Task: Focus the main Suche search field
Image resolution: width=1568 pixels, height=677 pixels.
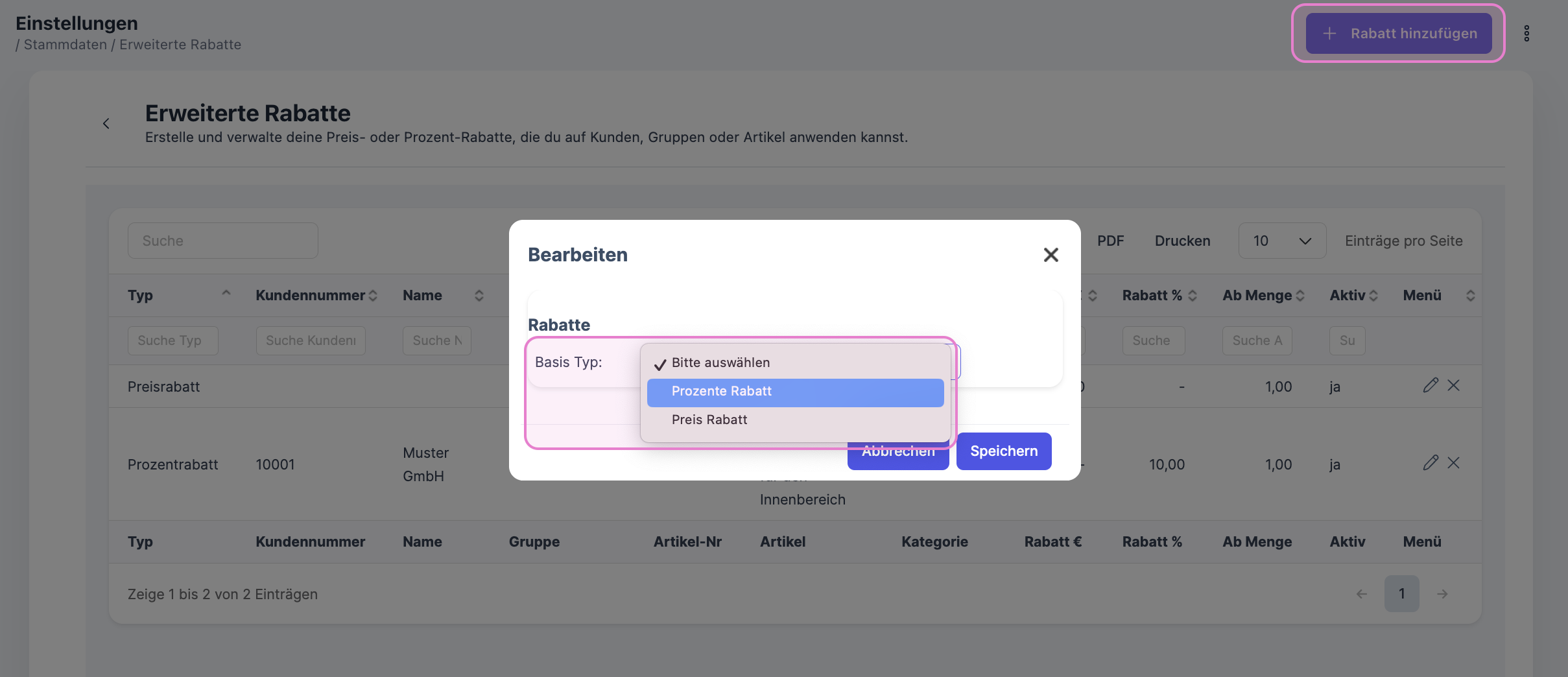Action: 222,241
